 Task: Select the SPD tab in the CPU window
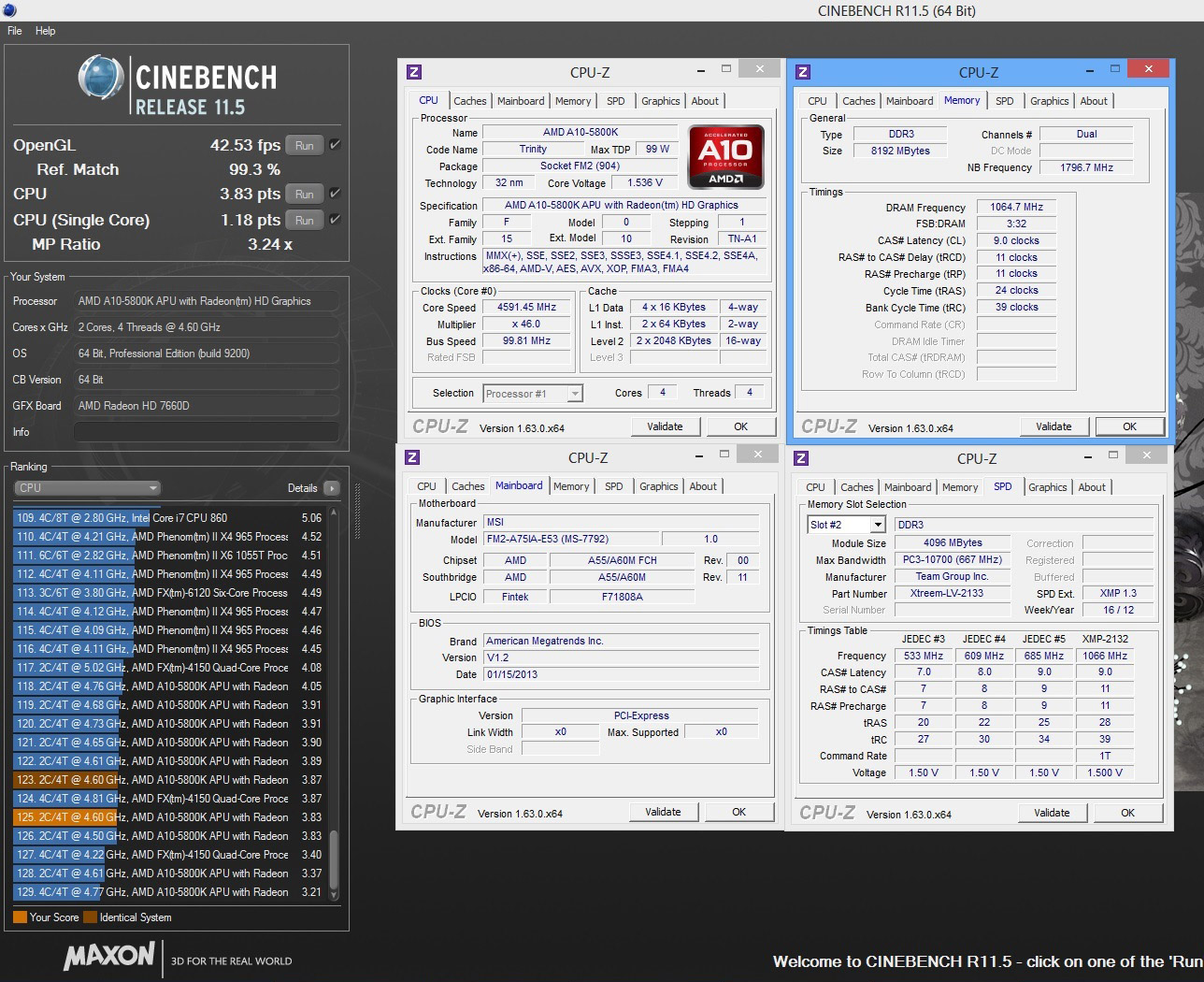(616, 101)
